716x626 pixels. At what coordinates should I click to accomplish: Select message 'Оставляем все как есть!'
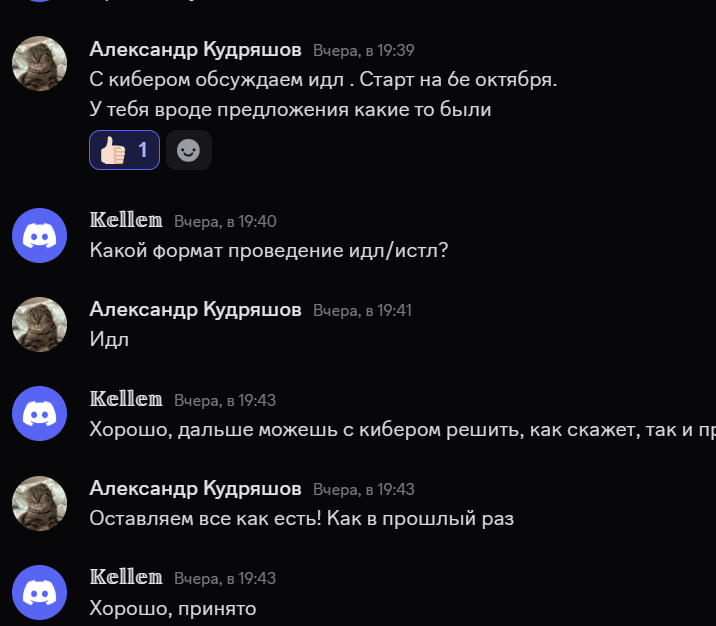tap(205, 519)
